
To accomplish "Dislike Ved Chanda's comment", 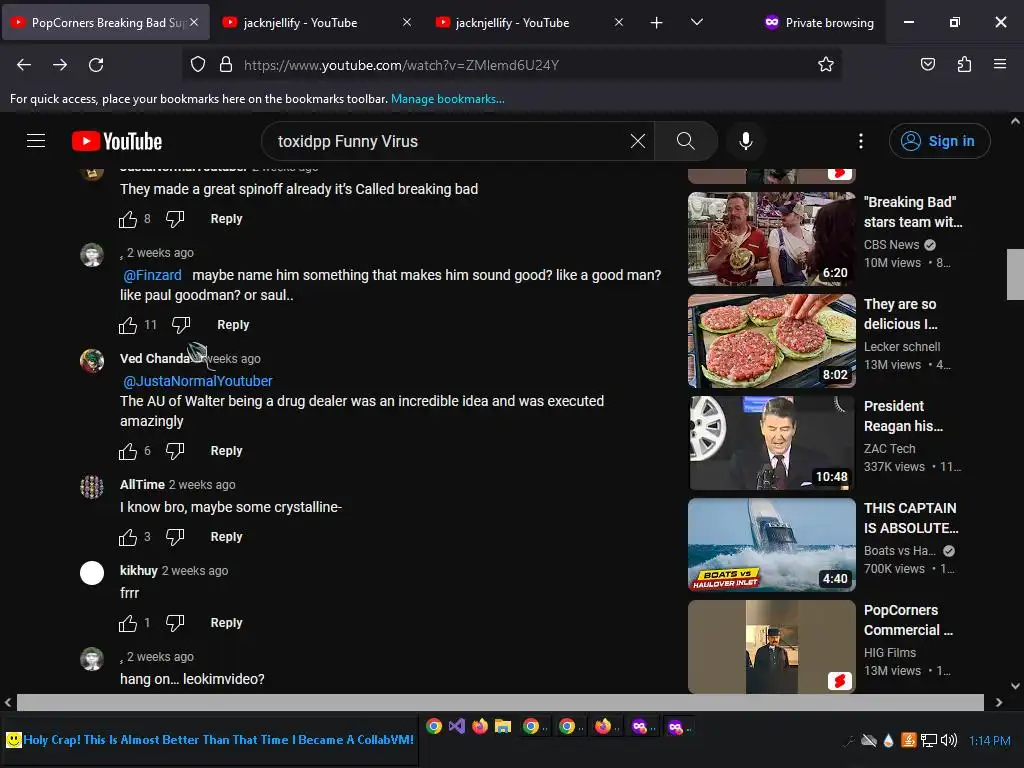I will 175,451.
